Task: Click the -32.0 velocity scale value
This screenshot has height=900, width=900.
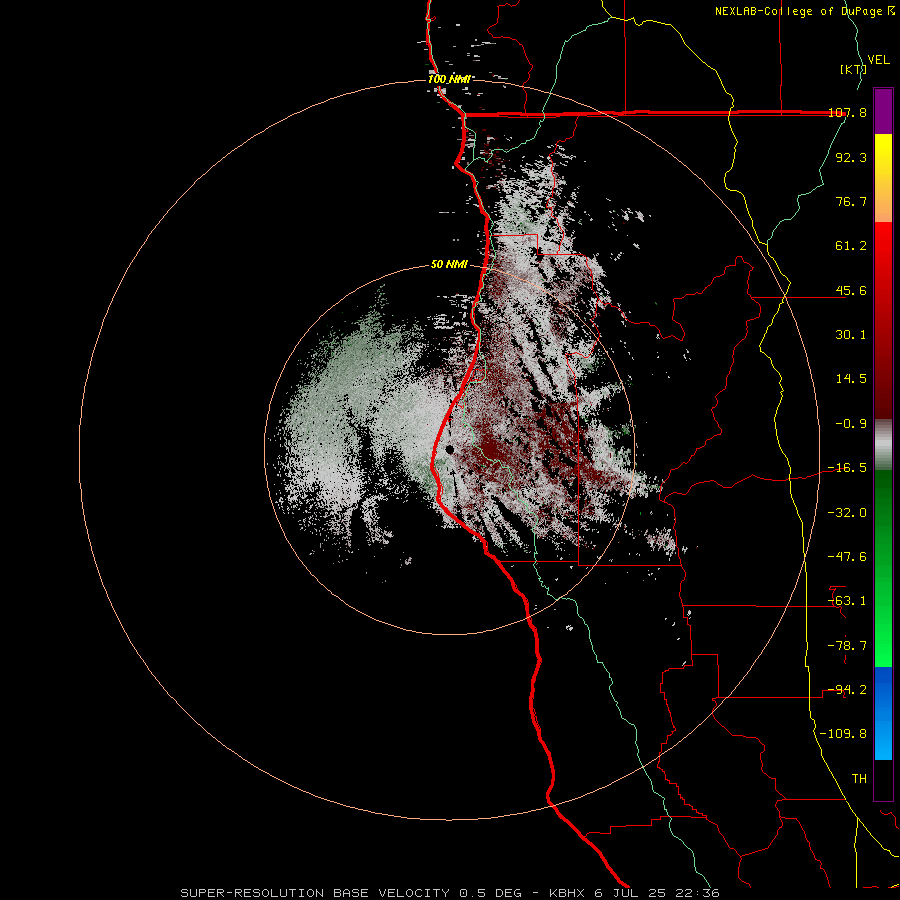Action: (847, 513)
